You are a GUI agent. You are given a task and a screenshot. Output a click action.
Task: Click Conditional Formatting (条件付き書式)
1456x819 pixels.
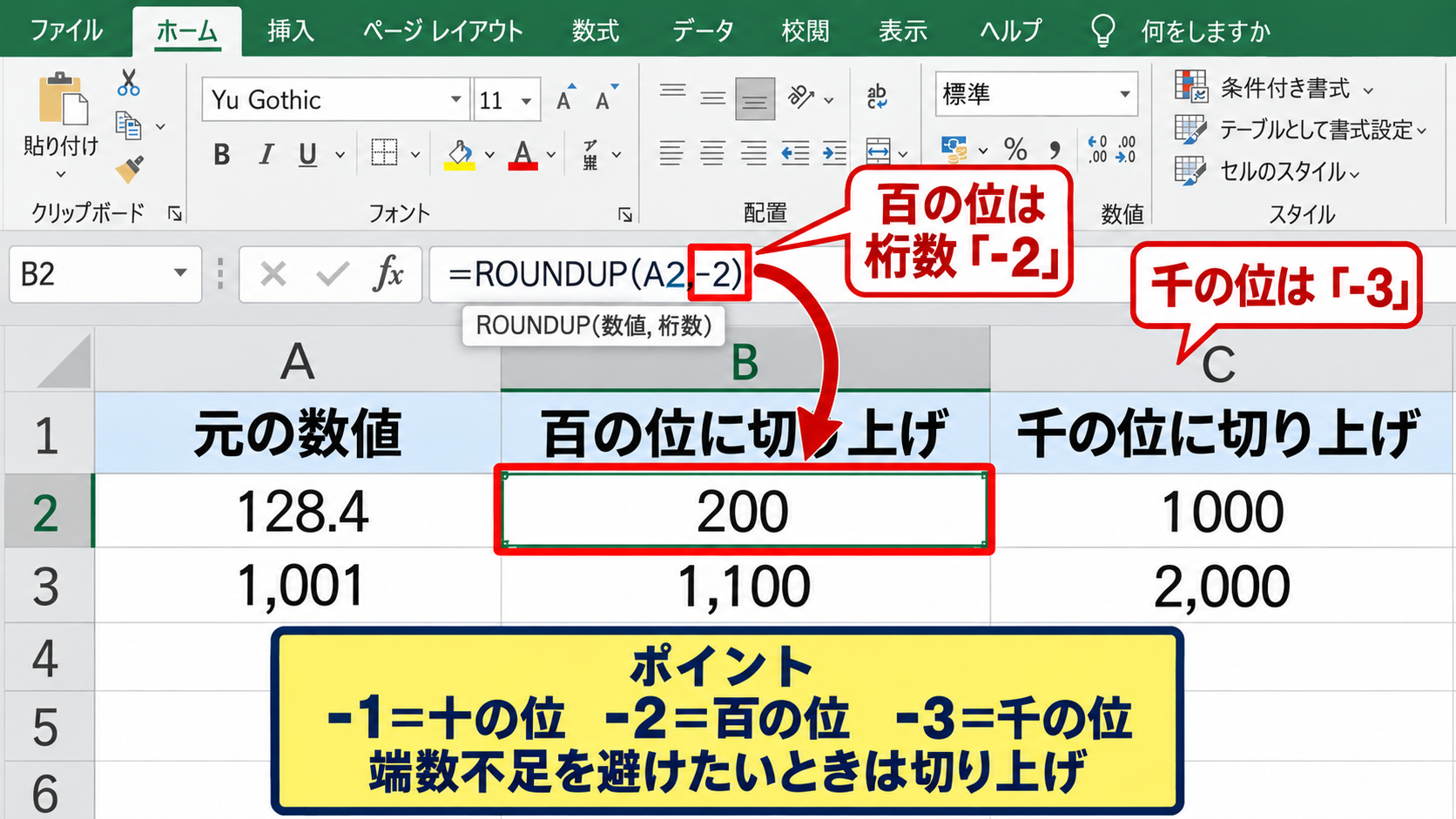pyautogui.click(x=1274, y=88)
